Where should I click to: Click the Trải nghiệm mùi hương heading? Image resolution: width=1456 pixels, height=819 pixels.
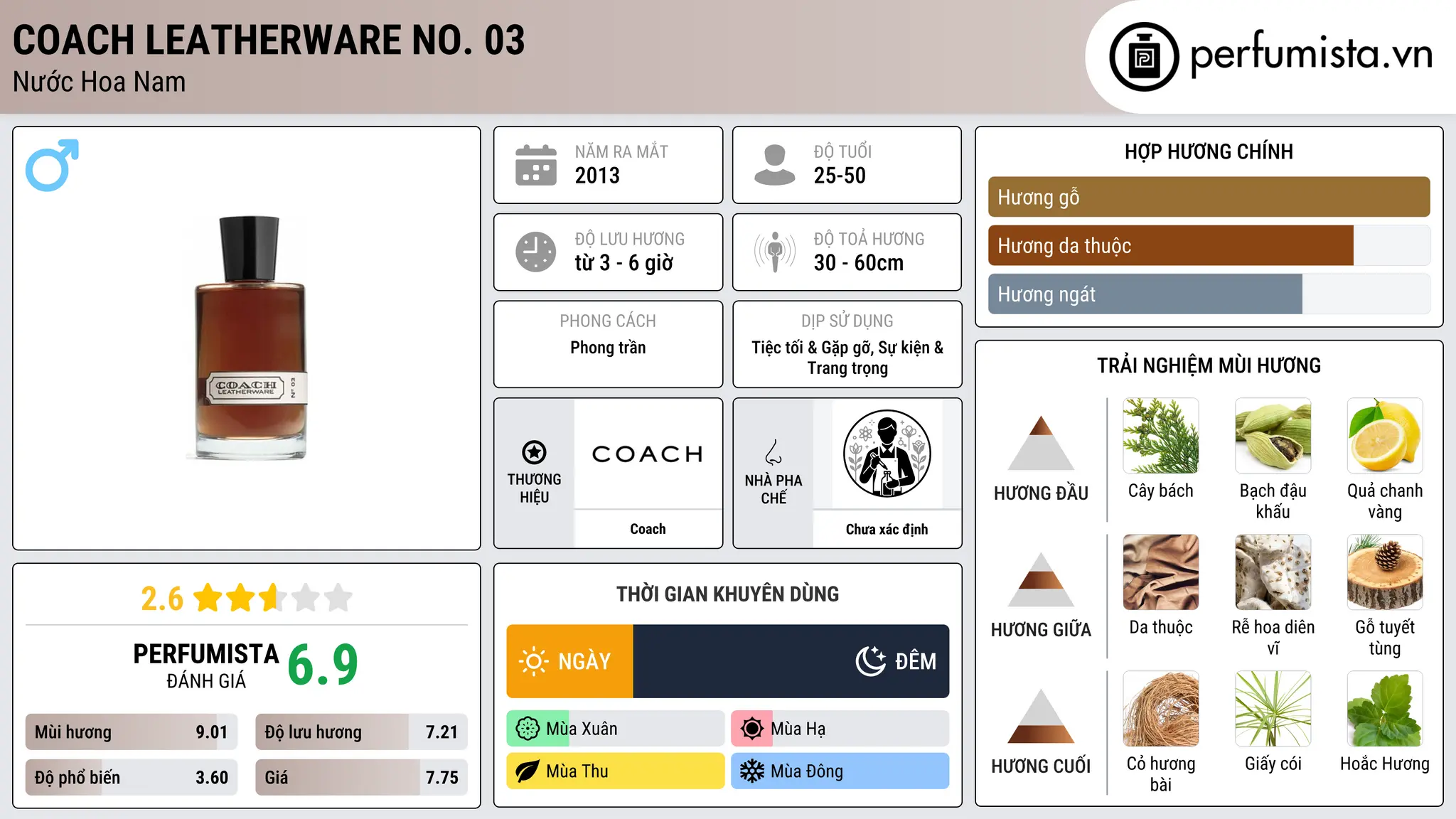1209,365
